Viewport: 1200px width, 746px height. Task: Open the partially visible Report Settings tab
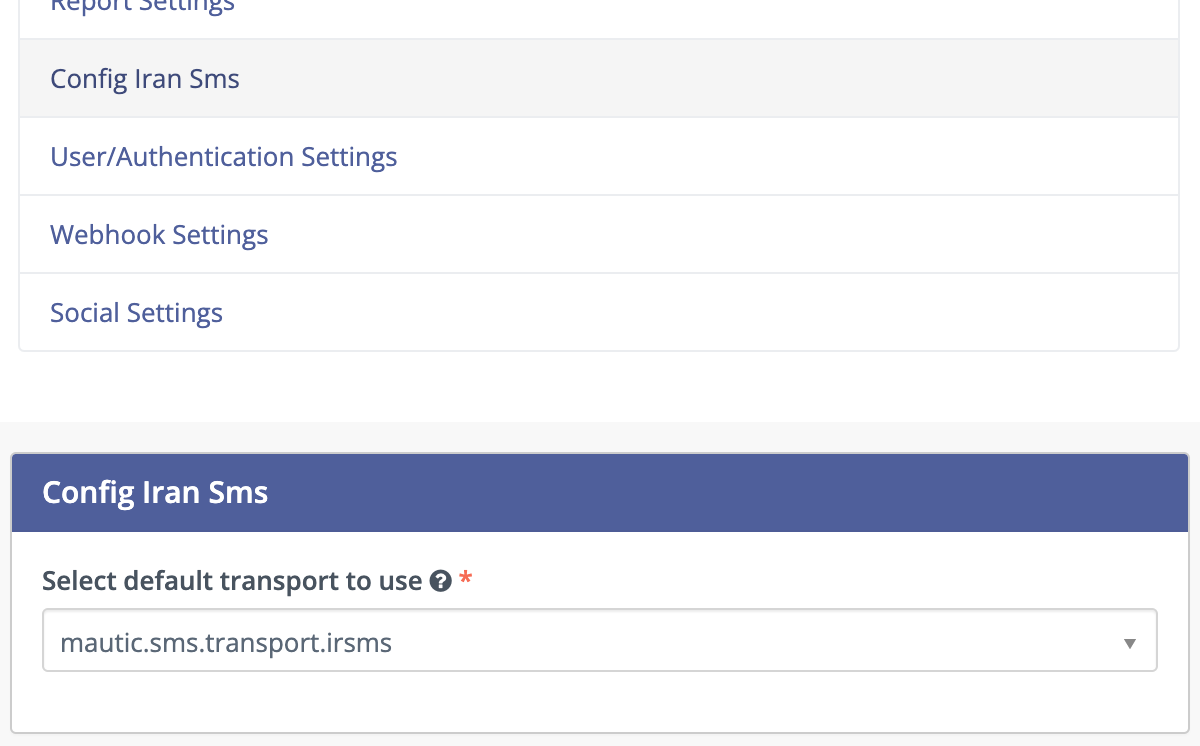pyautogui.click(x=142, y=8)
